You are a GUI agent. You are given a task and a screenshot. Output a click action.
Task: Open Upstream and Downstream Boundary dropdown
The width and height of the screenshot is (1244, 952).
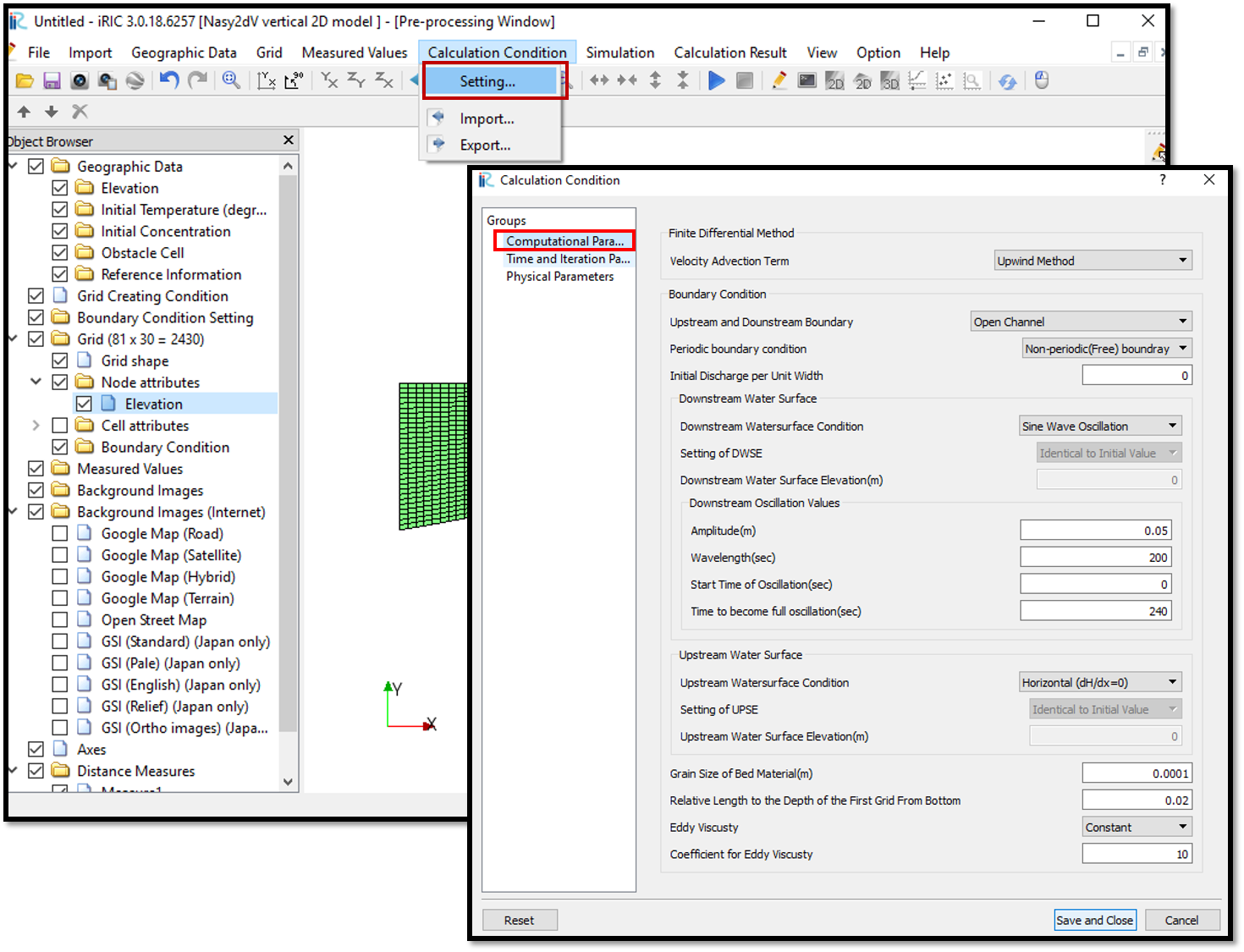pos(1082,322)
